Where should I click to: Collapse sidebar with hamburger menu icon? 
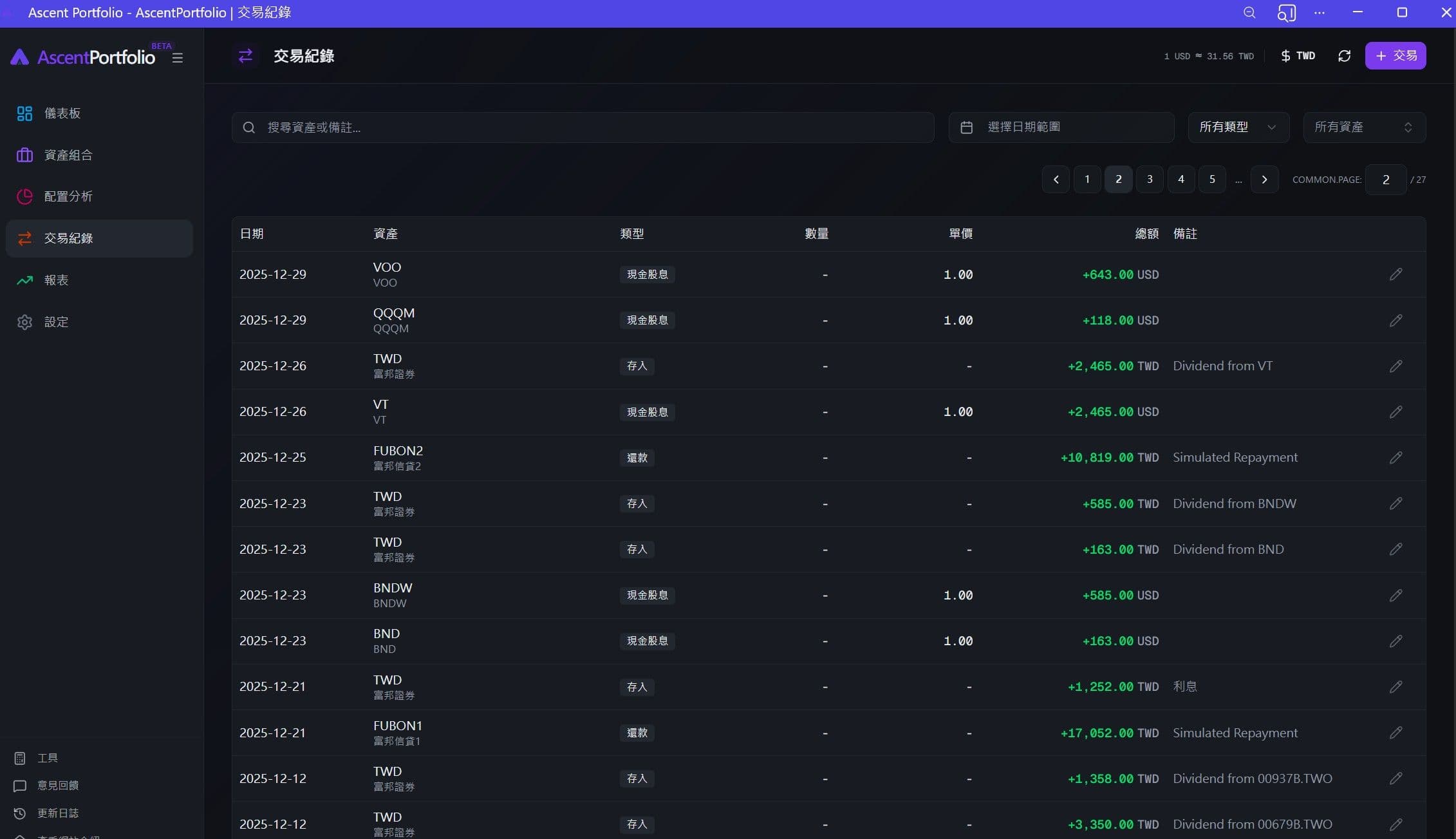pos(178,58)
